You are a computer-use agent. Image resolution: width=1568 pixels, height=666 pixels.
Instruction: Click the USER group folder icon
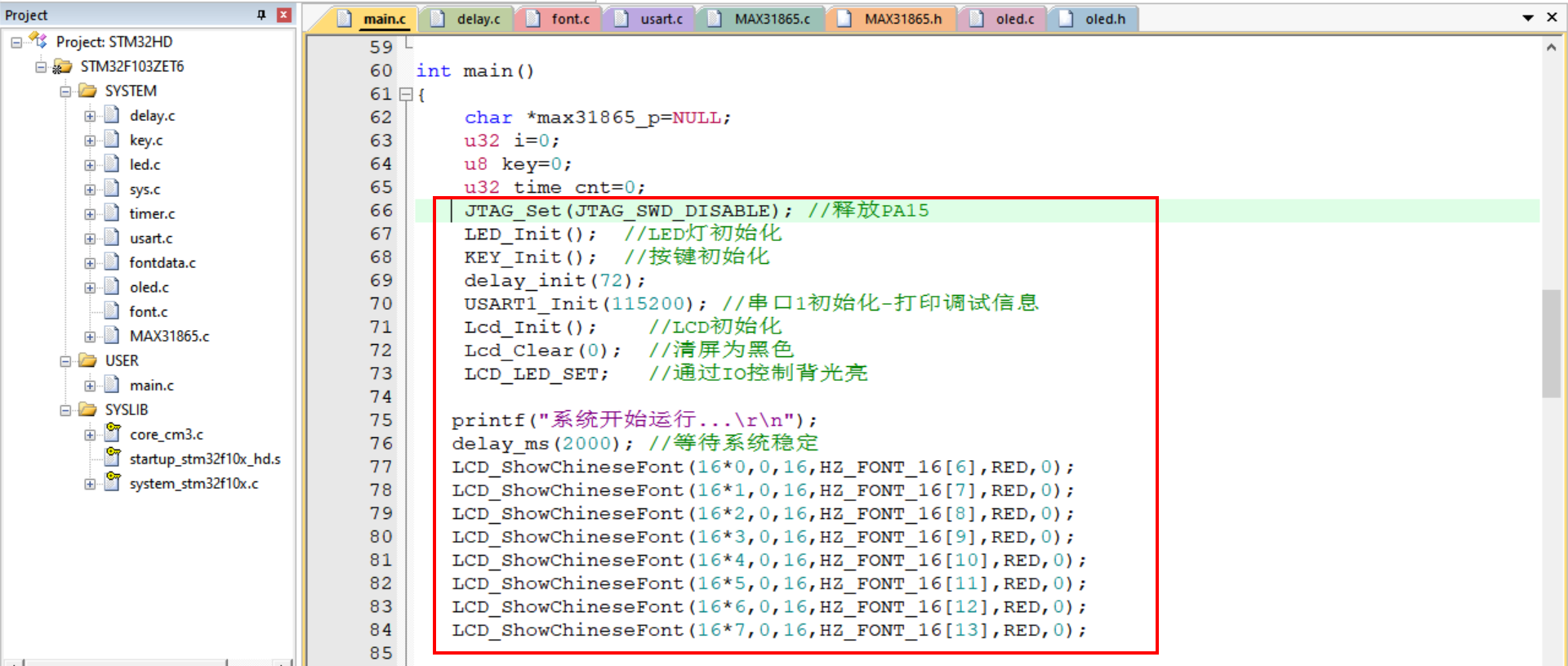(x=87, y=360)
